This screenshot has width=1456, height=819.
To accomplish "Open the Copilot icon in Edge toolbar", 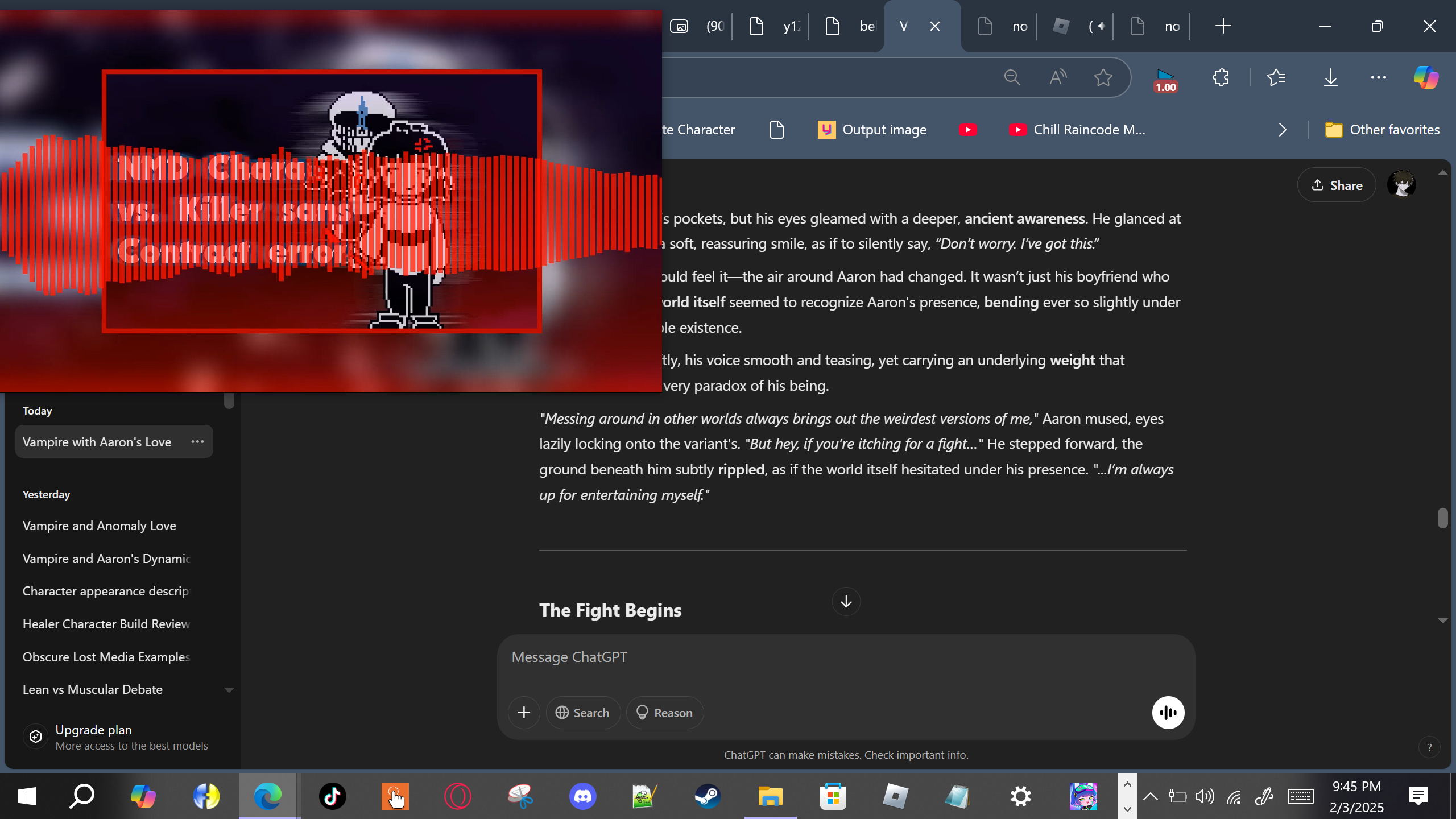I will pyautogui.click(x=1426, y=77).
